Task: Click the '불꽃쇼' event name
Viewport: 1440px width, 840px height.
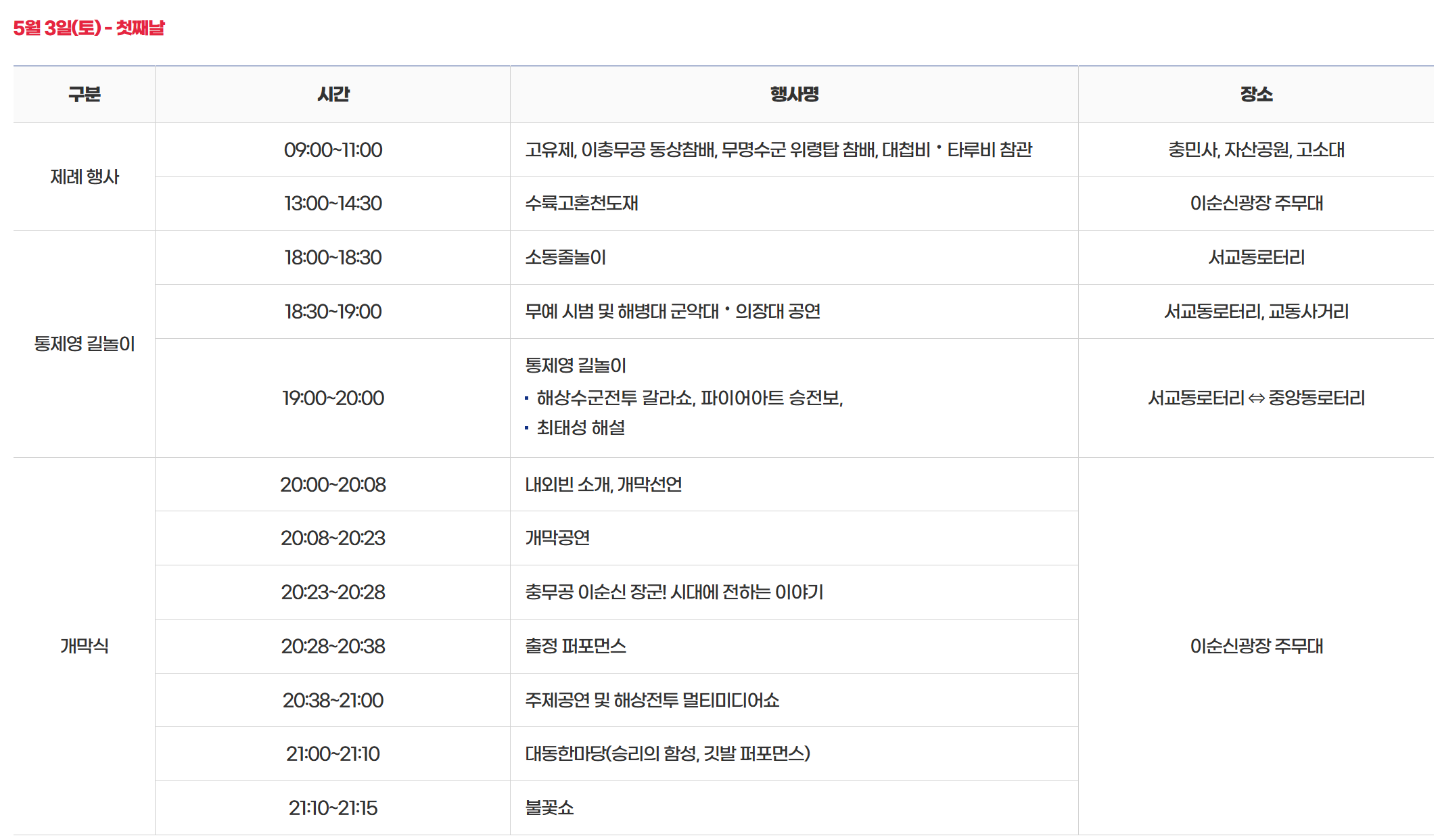Action: point(549,808)
